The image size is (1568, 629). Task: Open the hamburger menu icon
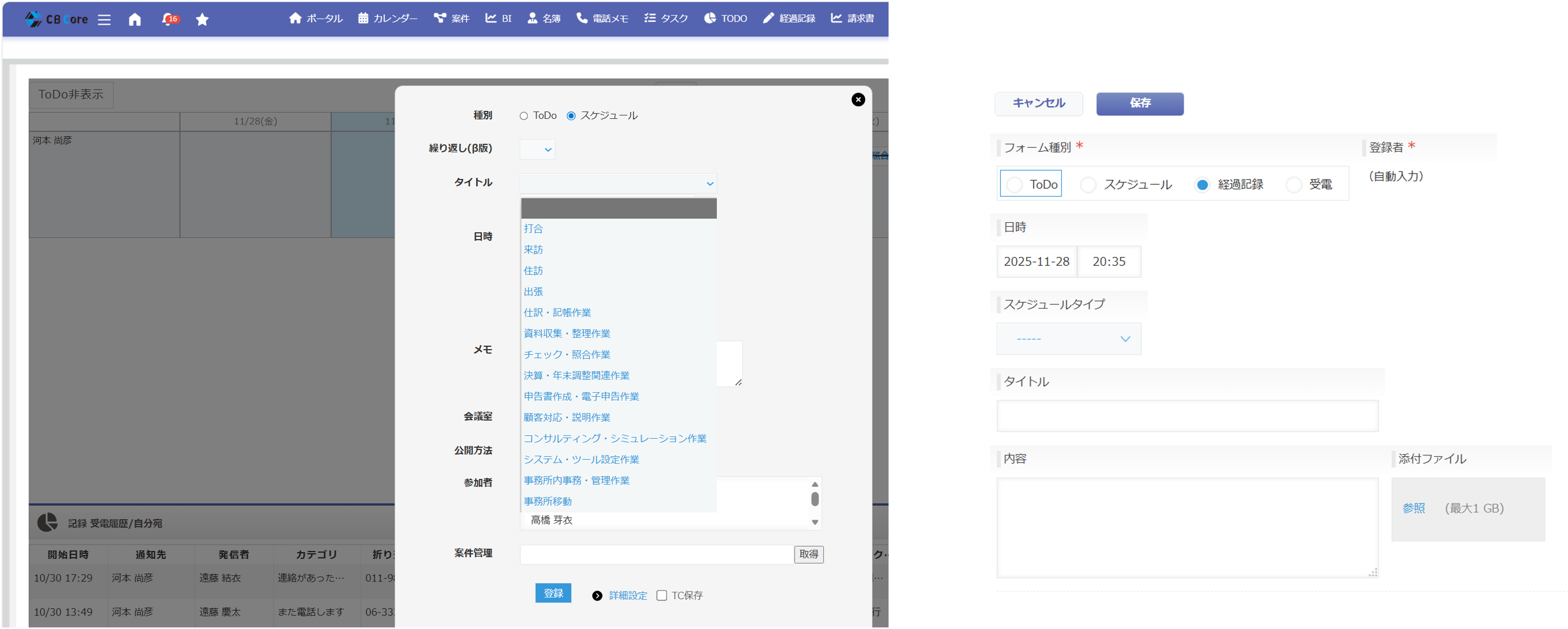pyautogui.click(x=104, y=19)
